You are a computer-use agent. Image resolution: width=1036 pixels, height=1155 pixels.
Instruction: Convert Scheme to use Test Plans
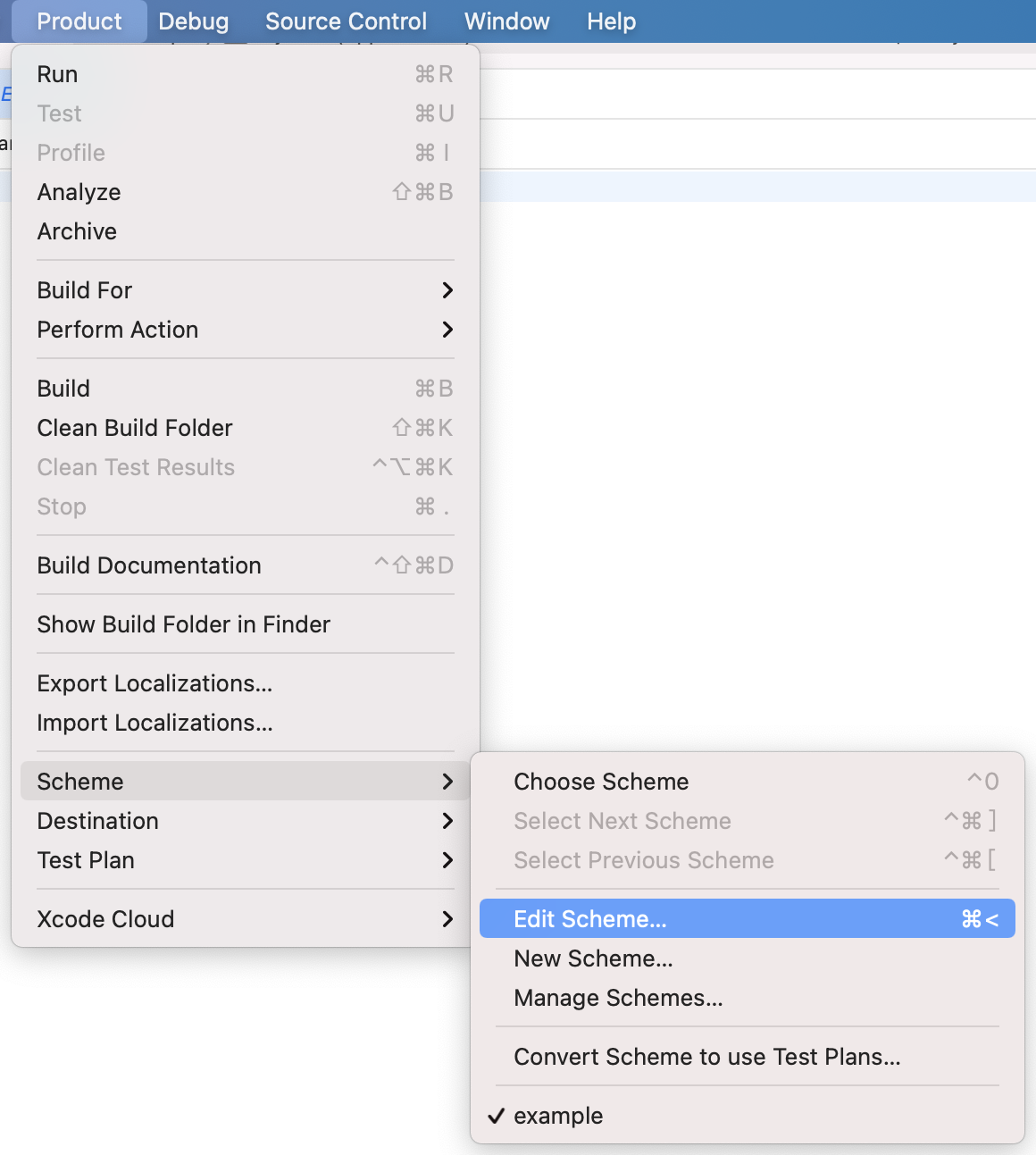707,1057
